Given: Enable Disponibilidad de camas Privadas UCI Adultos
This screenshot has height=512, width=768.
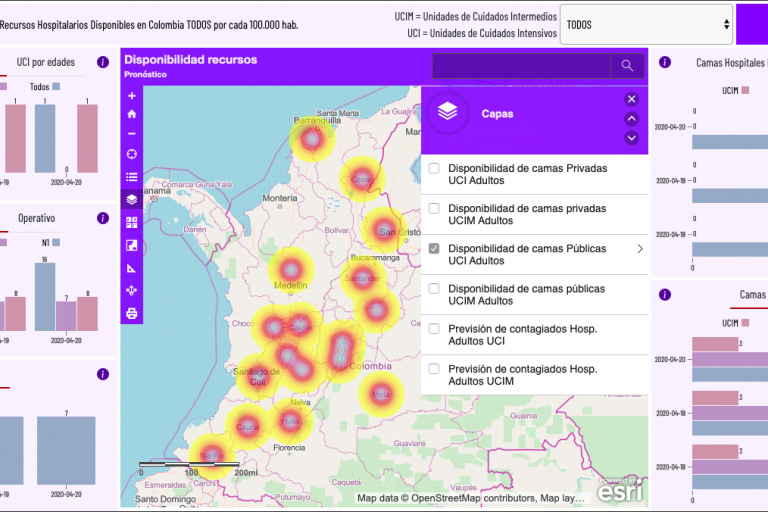Looking at the screenshot, I should [x=434, y=169].
